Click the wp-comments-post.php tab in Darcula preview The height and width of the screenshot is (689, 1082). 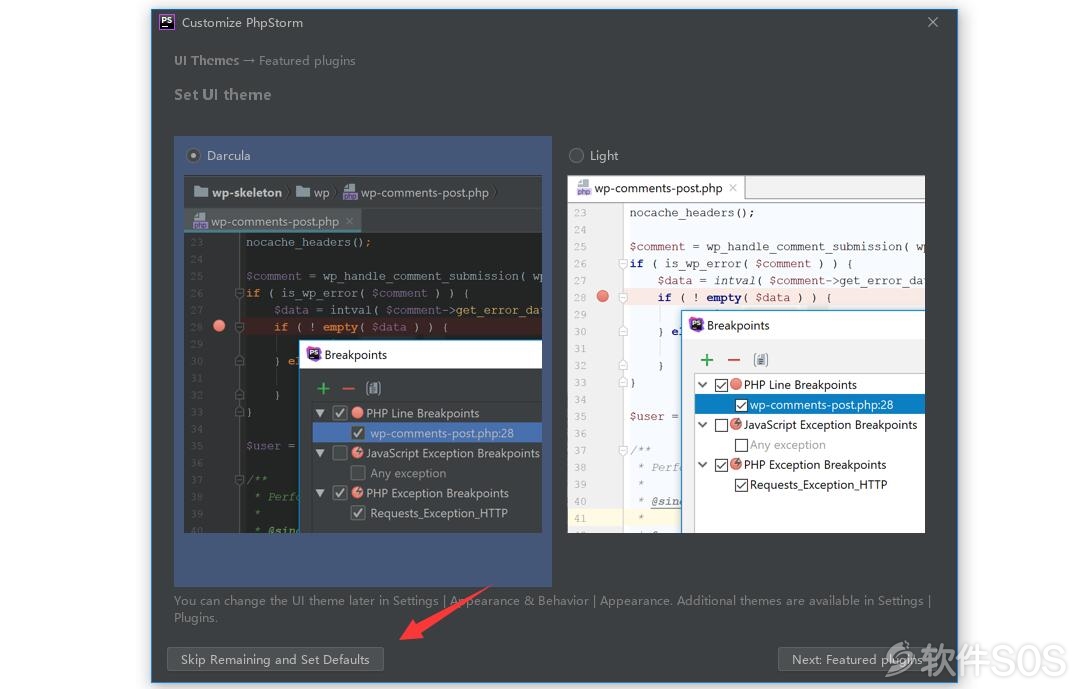click(x=274, y=221)
